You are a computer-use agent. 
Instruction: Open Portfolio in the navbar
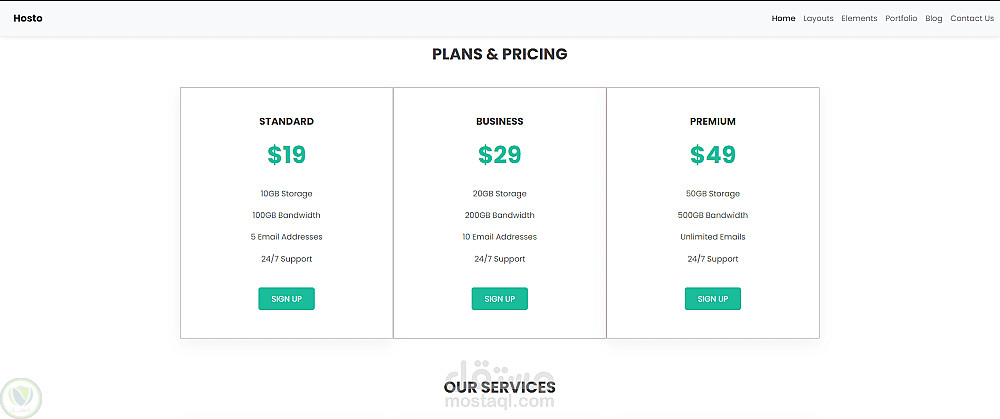901,18
